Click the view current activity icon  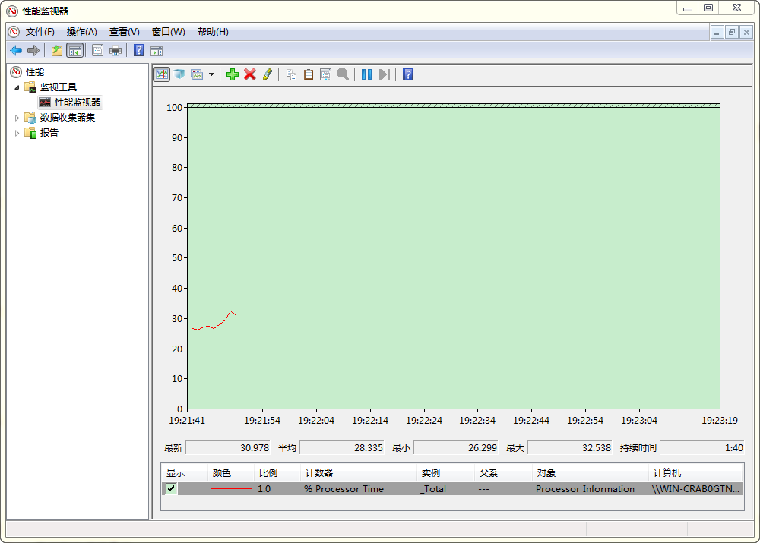(161, 74)
